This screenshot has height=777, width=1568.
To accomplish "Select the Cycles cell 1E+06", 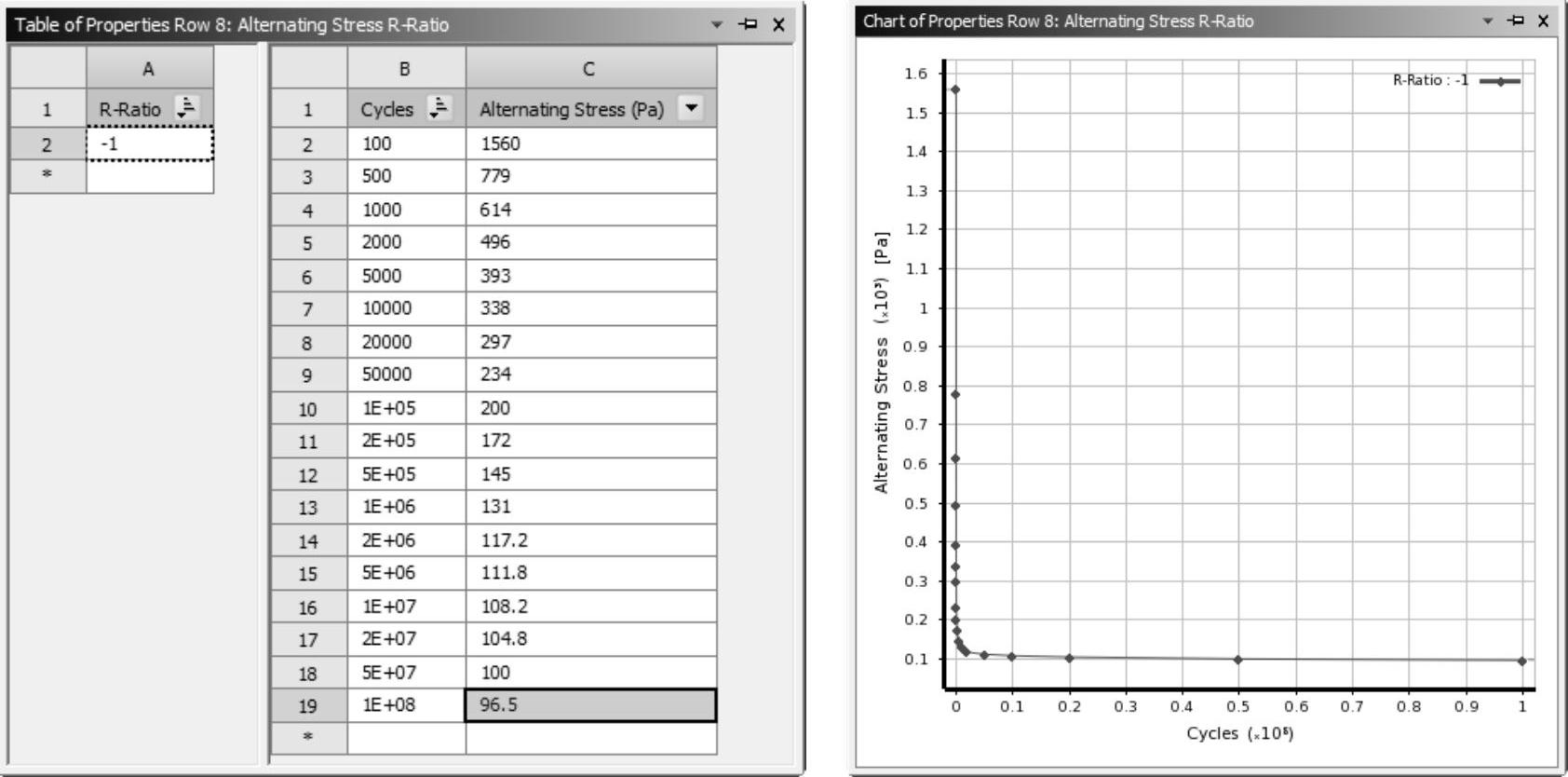I will 406,507.
